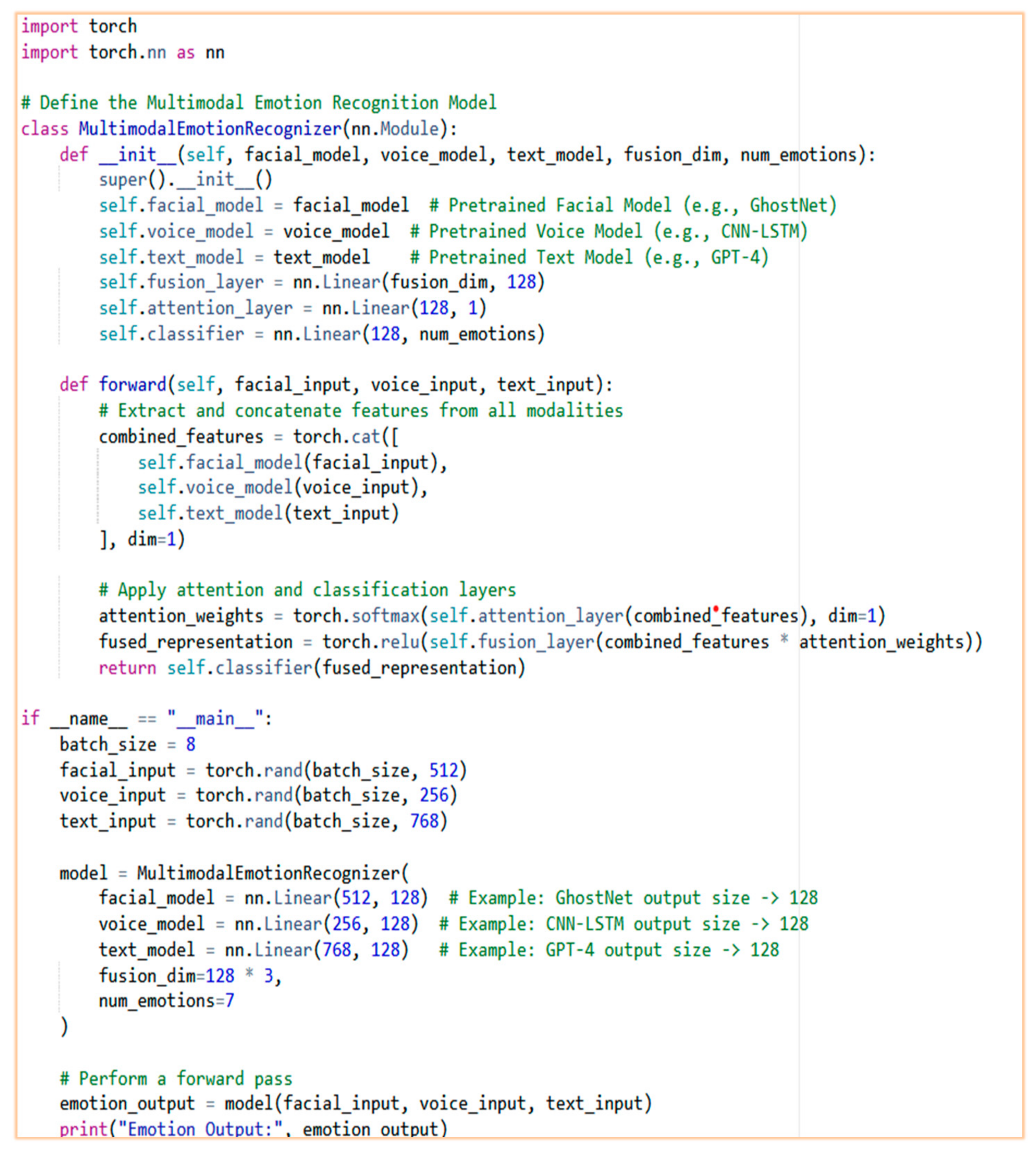This screenshot has width=1036, height=1153.
Task: Click the "__main__" string literal
Action: point(215,719)
